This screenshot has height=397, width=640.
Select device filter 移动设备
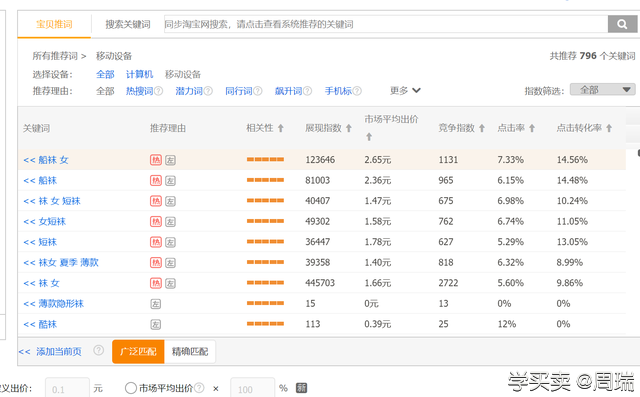click(183, 74)
